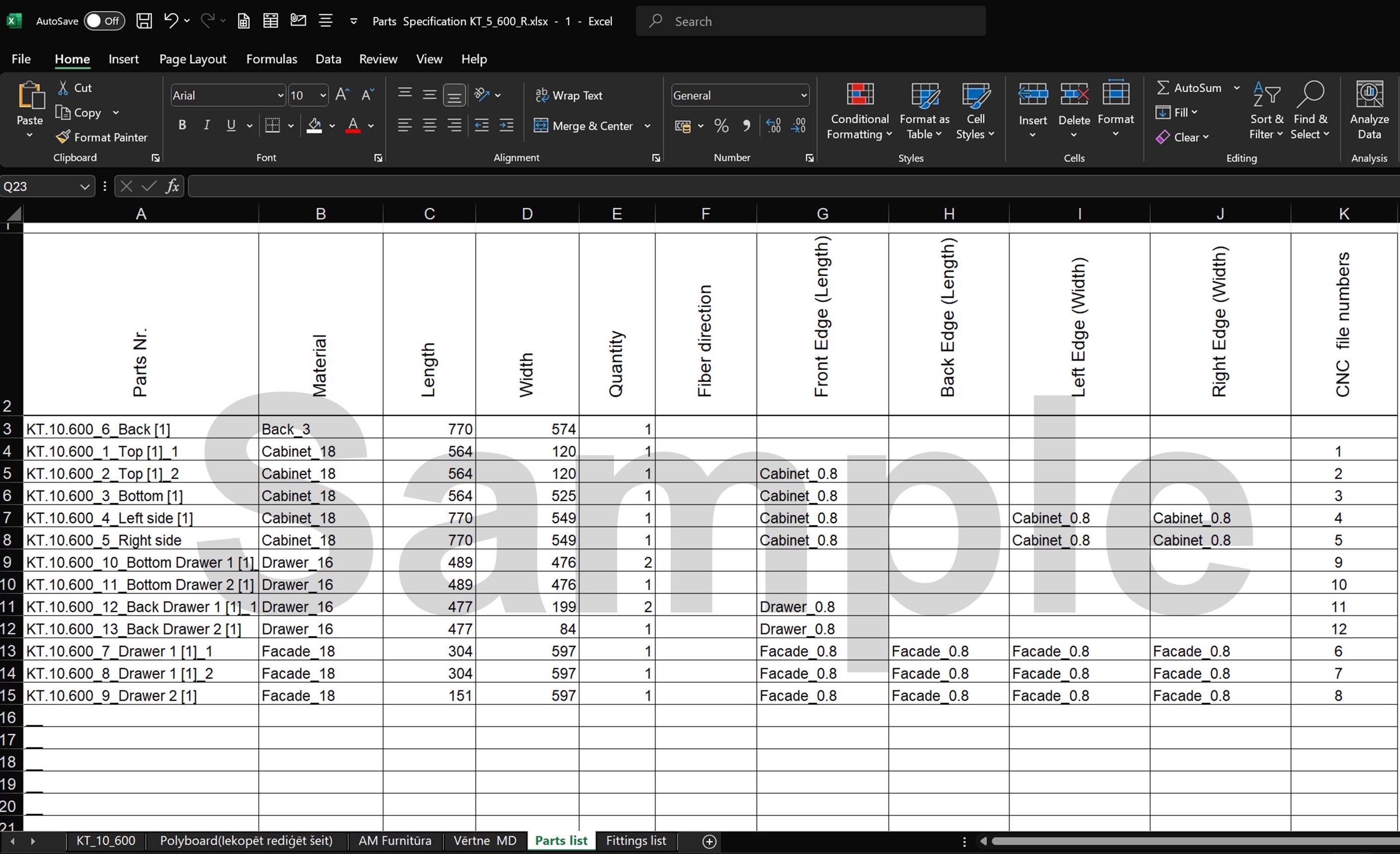
Task: Toggle the Bottom Align button
Action: coord(455,95)
